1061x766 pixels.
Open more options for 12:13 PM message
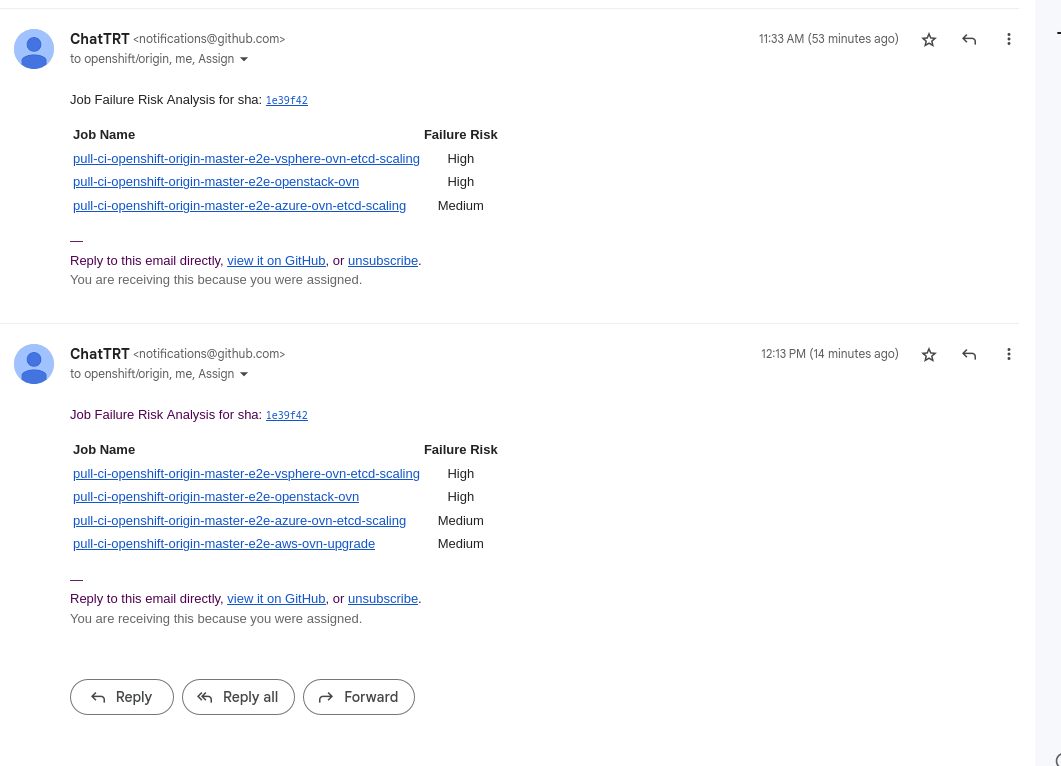1008,354
